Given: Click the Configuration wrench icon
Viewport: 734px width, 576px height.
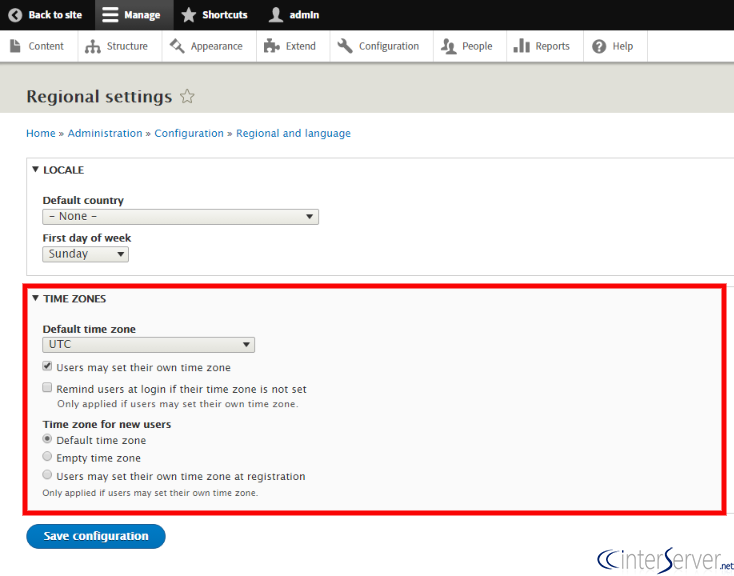Looking at the screenshot, I should 345,46.
